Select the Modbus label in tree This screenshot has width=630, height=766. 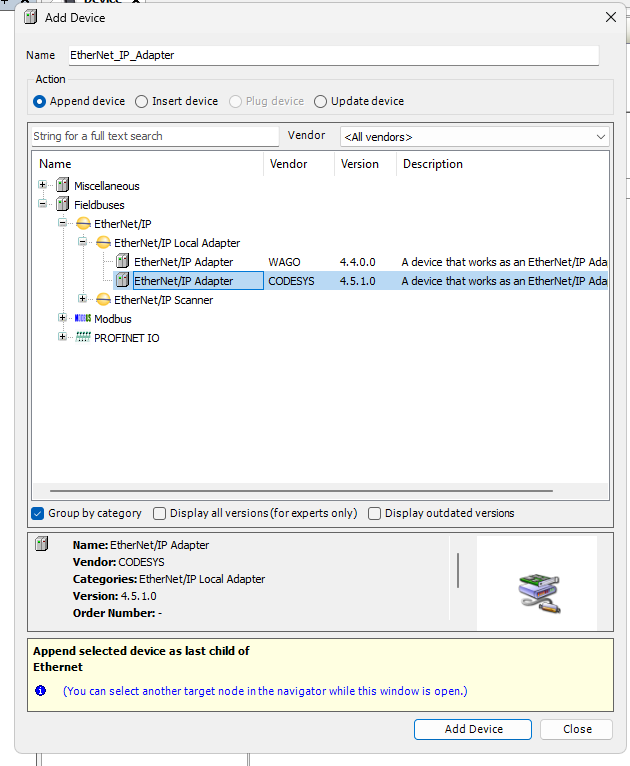click(x=113, y=319)
